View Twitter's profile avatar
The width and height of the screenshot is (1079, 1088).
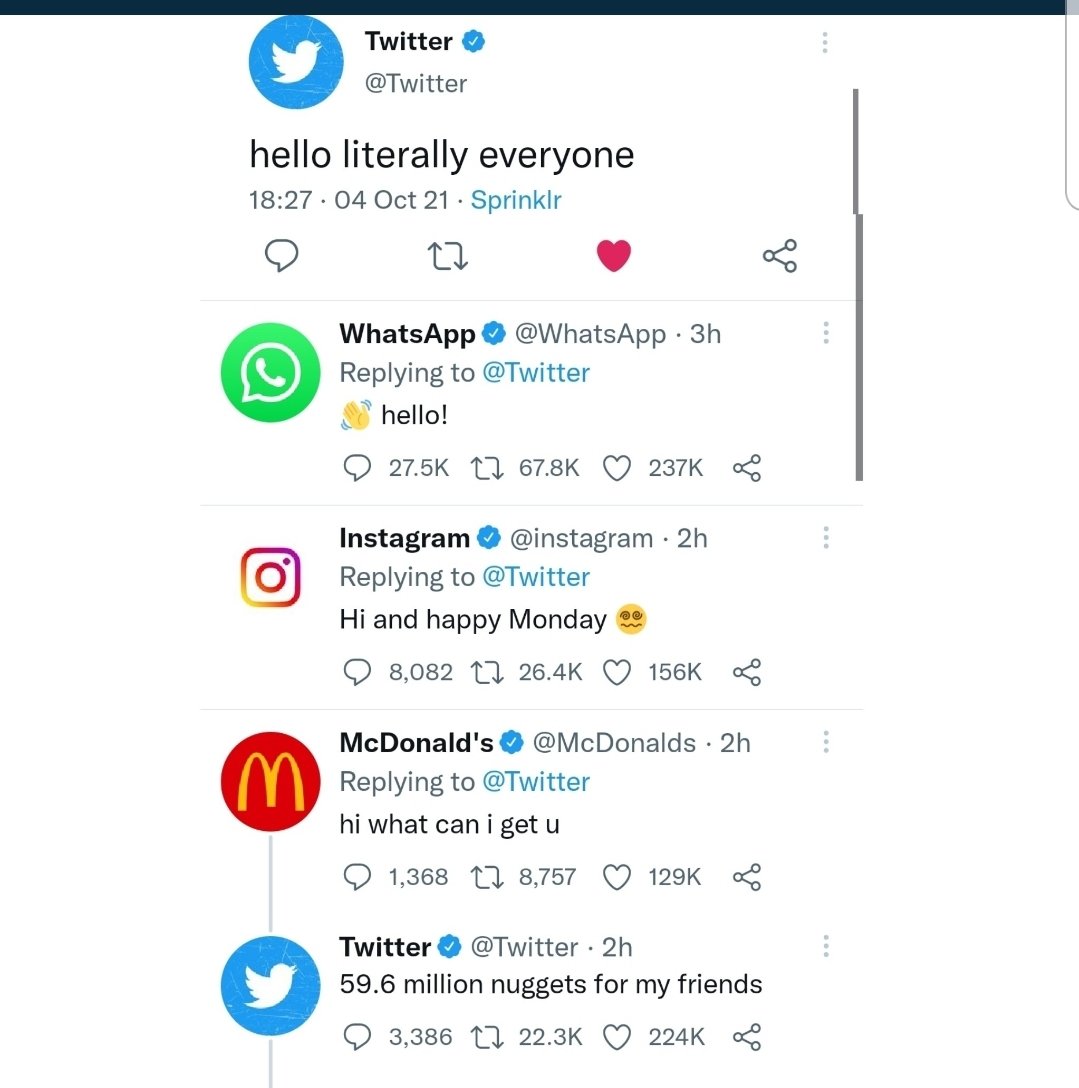[296, 62]
